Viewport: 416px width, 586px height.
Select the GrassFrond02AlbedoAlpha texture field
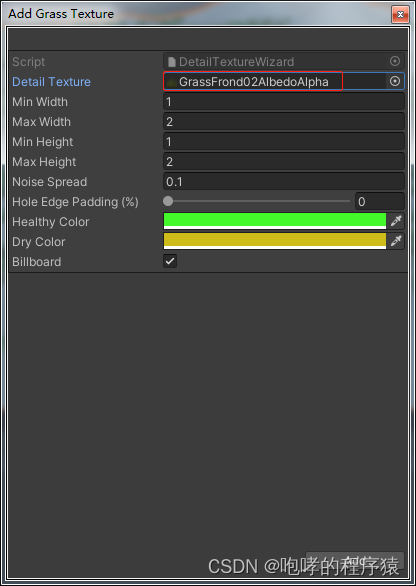pos(274,81)
